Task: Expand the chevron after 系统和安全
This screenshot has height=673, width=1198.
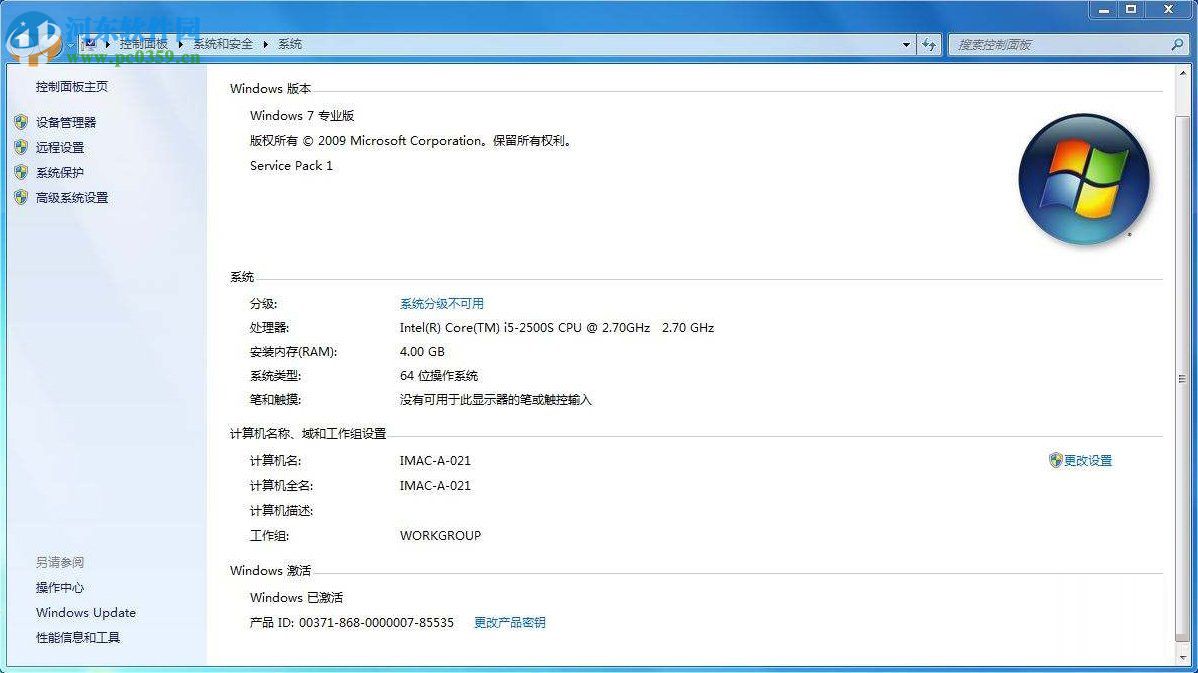Action: coord(266,44)
